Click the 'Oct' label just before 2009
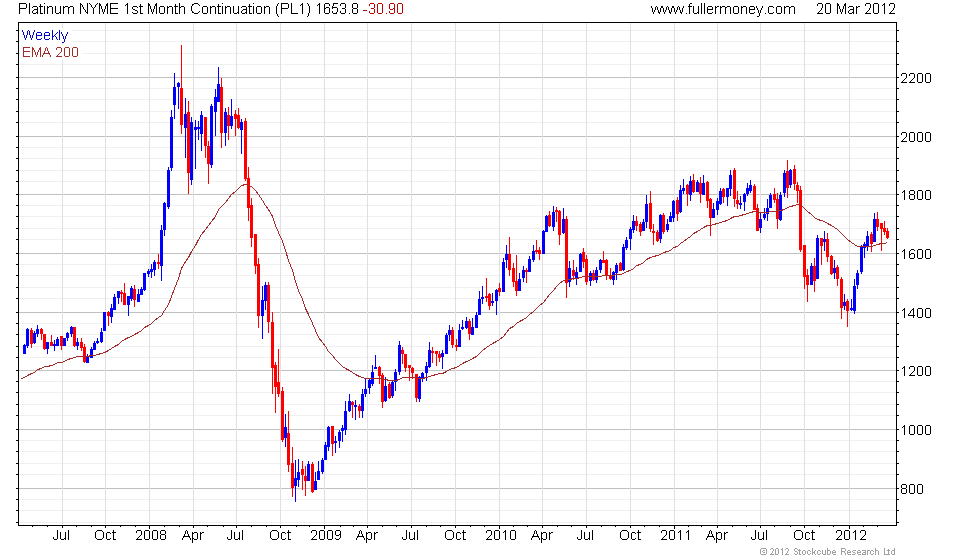Screen dimensions: 980x560 [280, 536]
